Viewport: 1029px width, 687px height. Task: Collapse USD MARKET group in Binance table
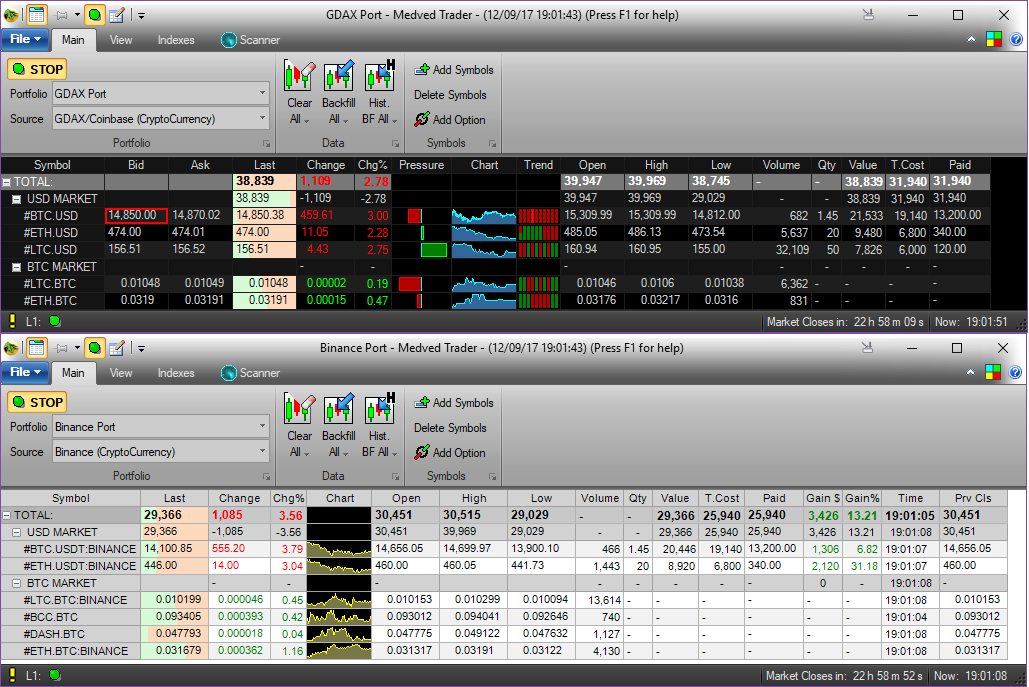(16, 532)
